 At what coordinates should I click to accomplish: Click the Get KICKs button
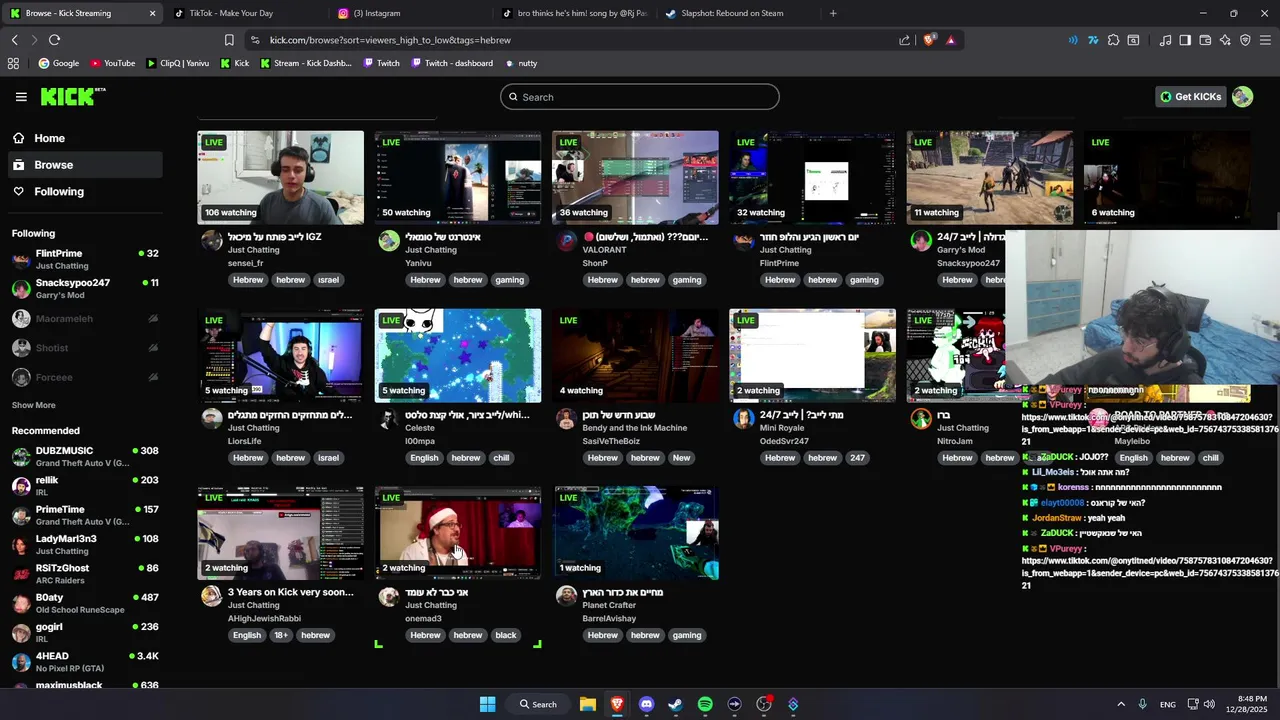point(1190,97)
